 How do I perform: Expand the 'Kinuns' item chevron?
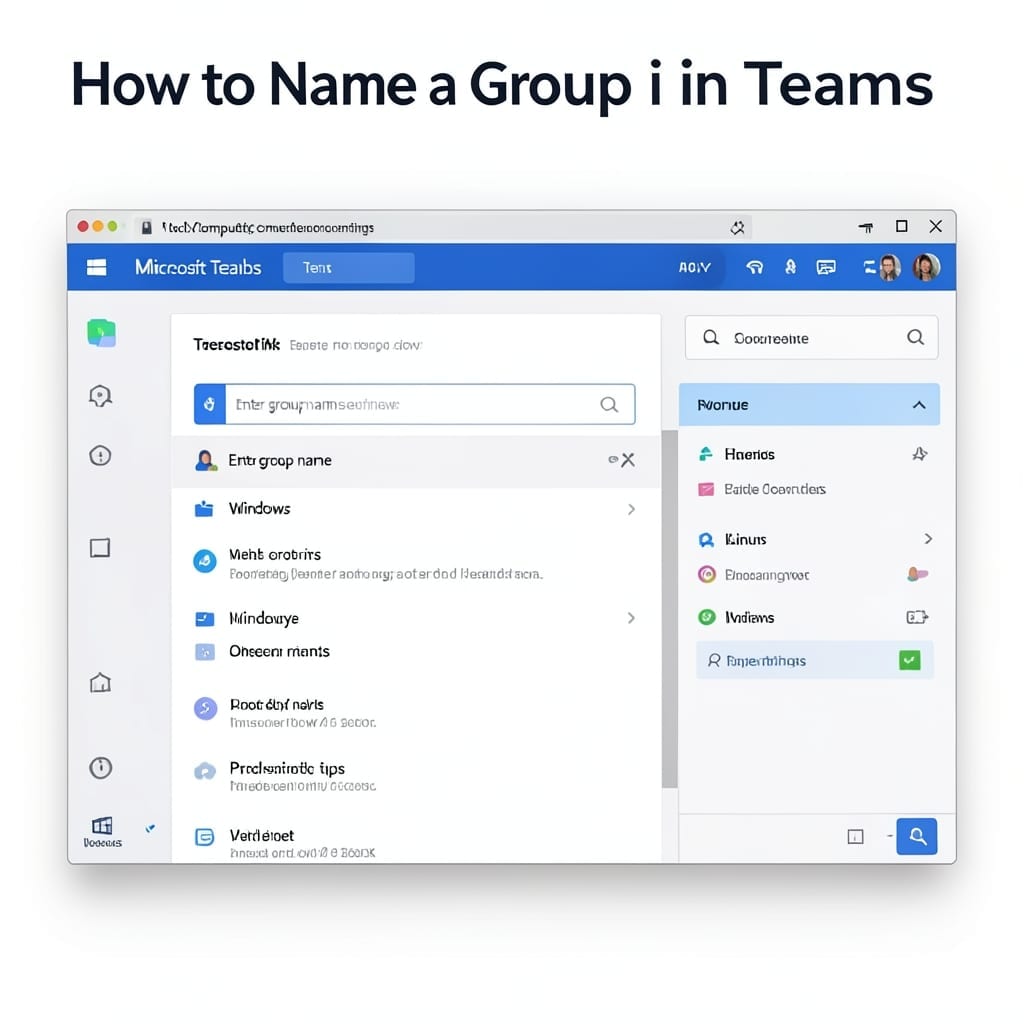coord(928,539)
